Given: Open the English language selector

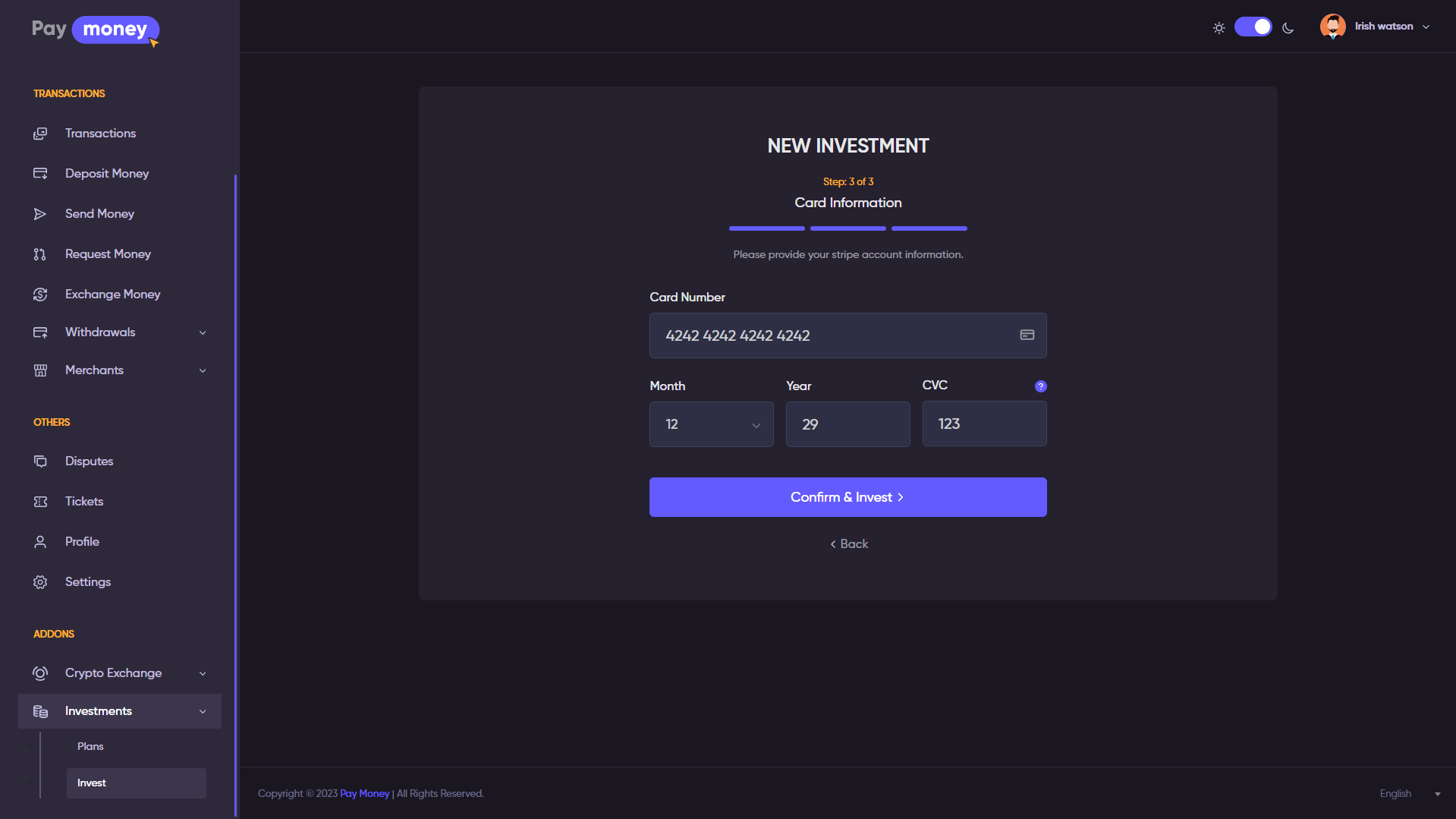Looking at the screenshot, I should coord(1409,794).
